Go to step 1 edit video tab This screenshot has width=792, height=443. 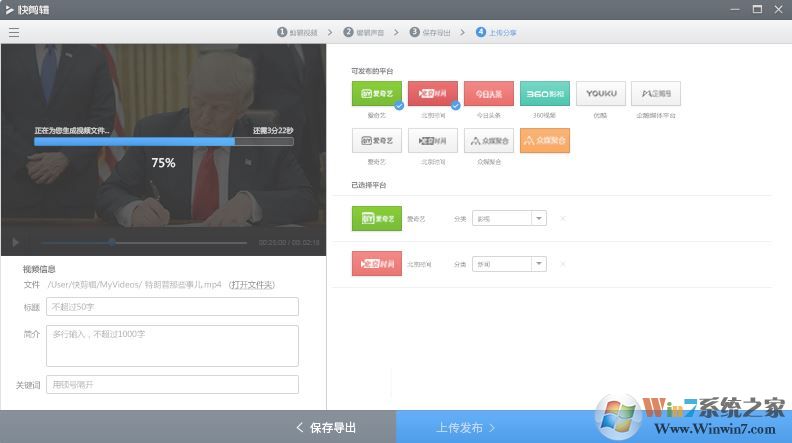coord(298,32)
